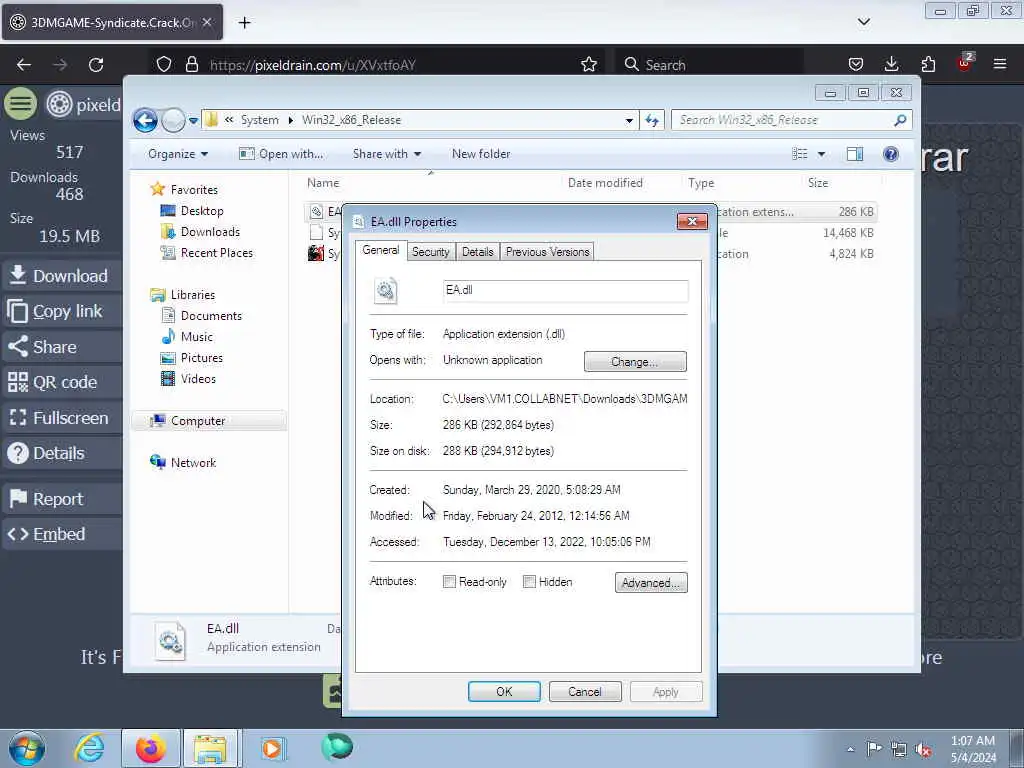Open the Details tab in EA.dll Properties
1024x768 pixels.
click(x=477, y=251)
